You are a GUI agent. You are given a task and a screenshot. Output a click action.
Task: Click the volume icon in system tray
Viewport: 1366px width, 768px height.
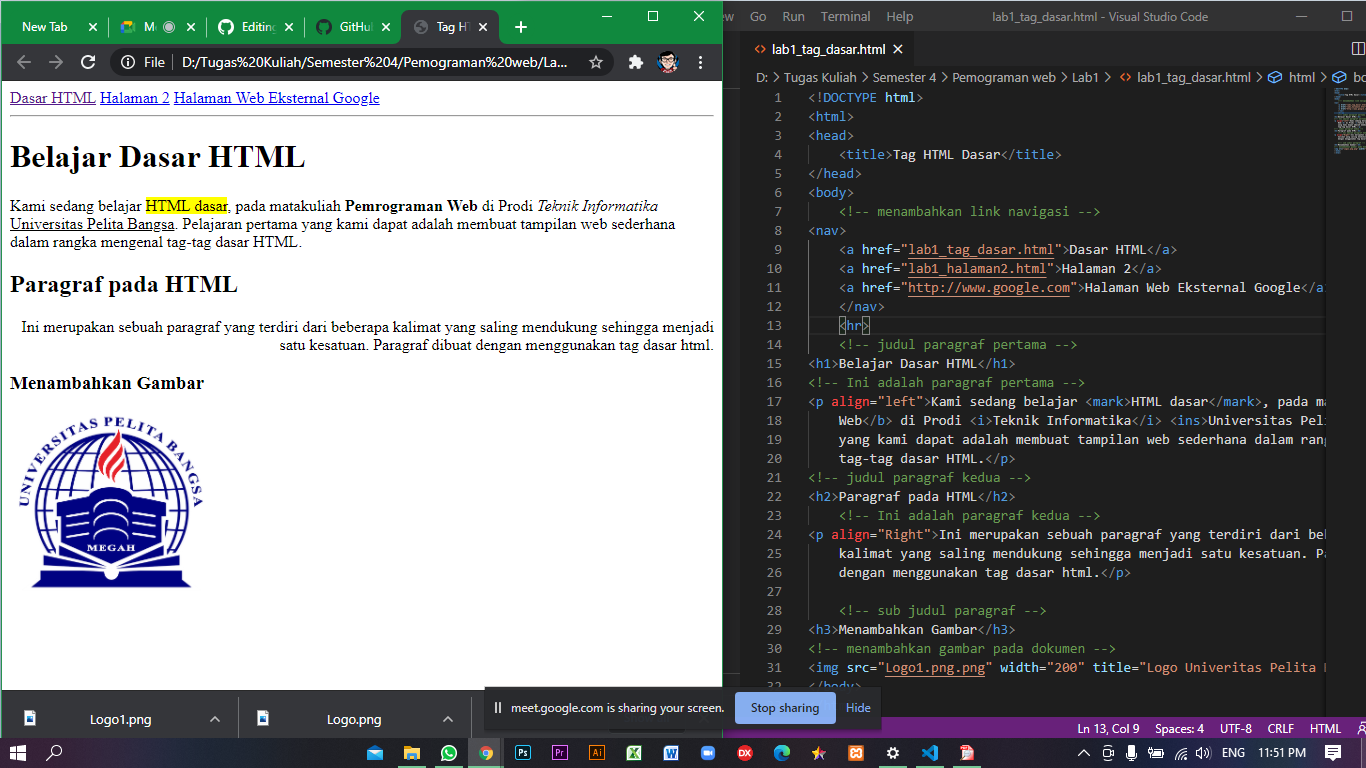pos(1203,753)
